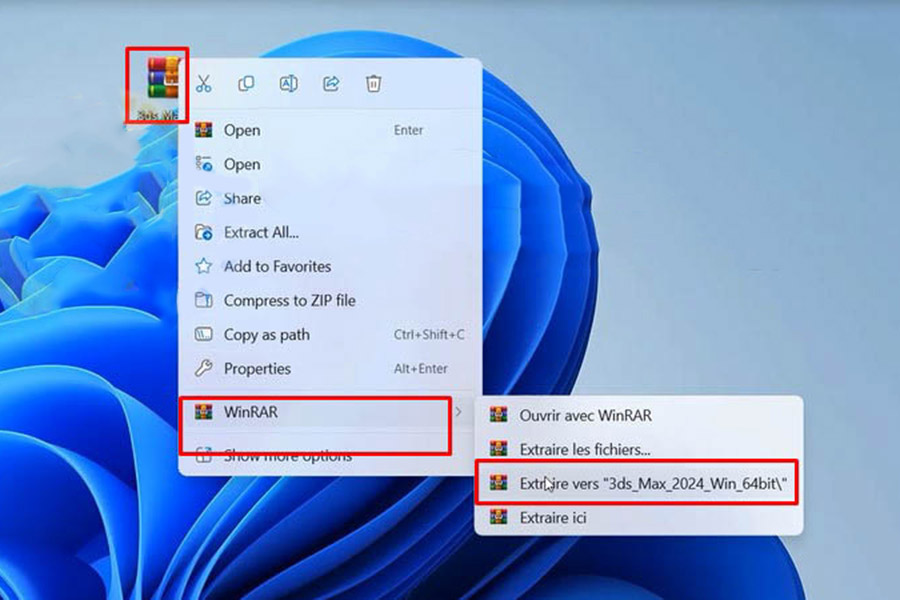This screenshot has width=900, height=600.
Task: Select Ouvrir avec WinRAR
Action: pos(585,415)
